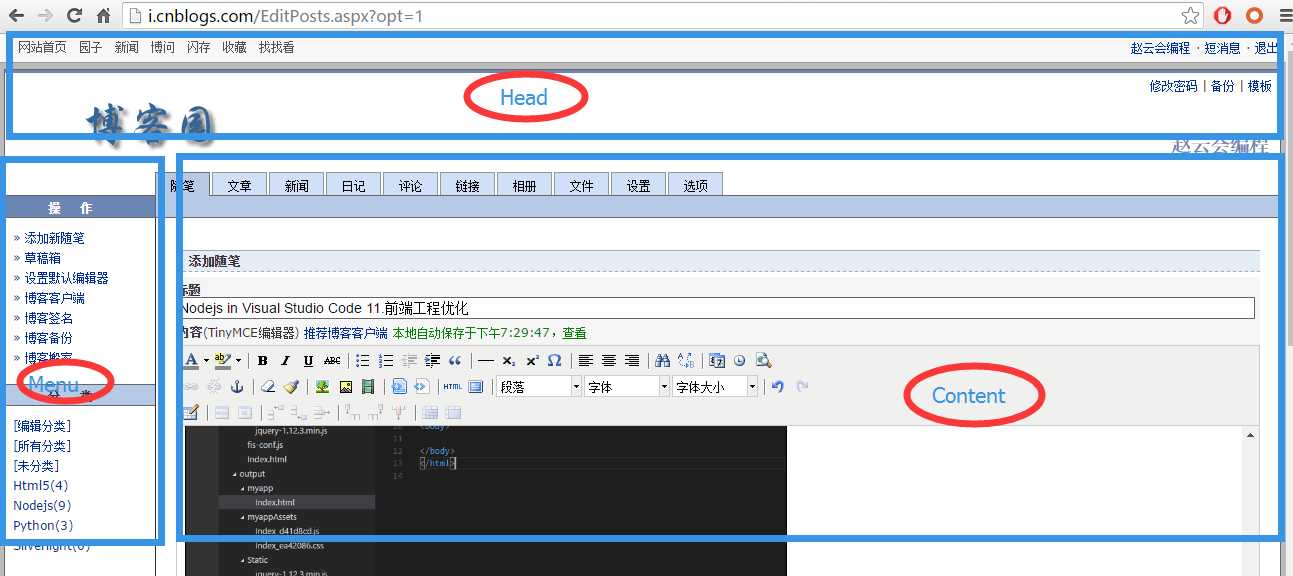The image size is (1293, 576).
Task: Open 添加新随笔 in the sidebar
Action: point(54,238)
